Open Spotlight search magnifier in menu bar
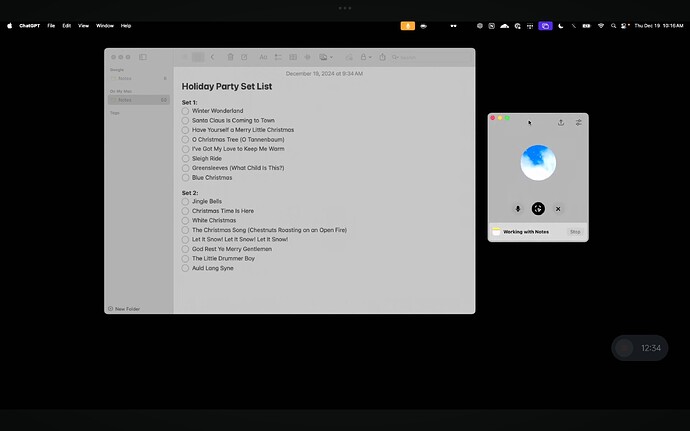The height and width of the screenshot is (431, 690). point(613,26)
